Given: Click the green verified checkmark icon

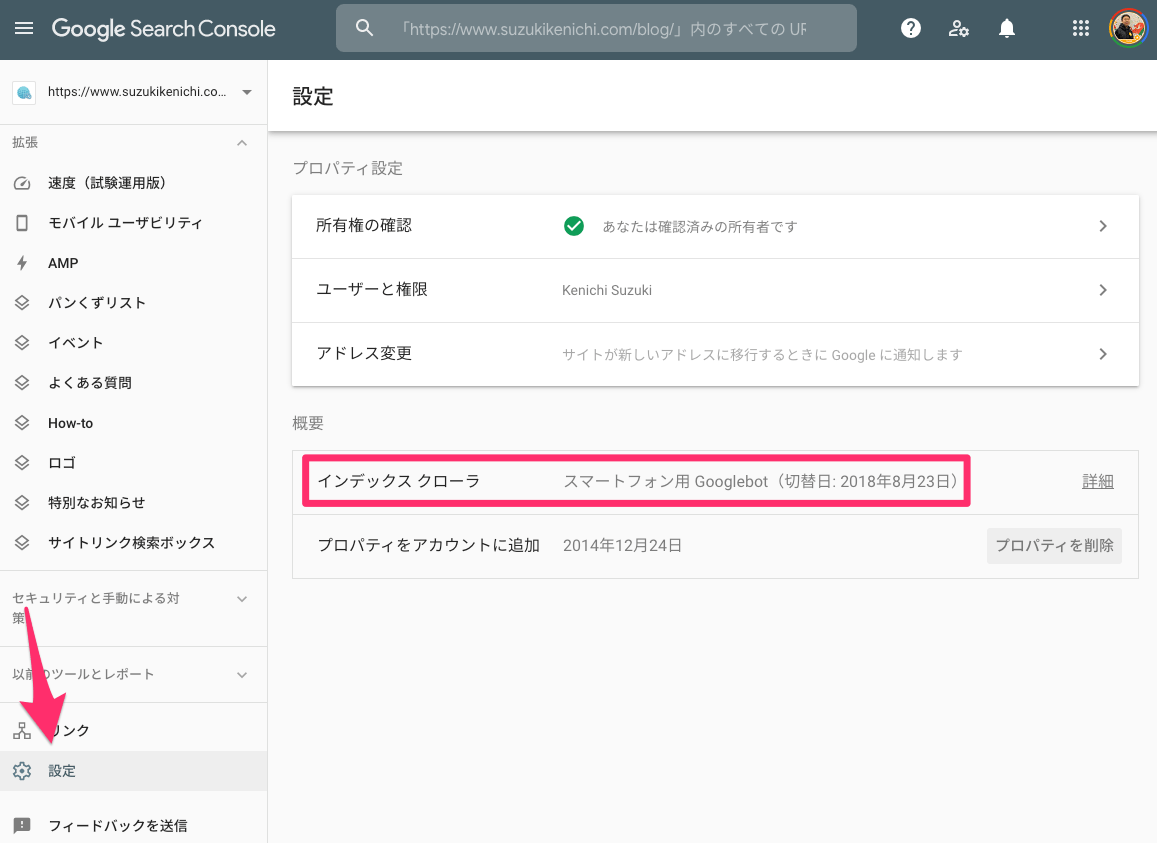Looking at the screenshot, I should pos(573,226).
